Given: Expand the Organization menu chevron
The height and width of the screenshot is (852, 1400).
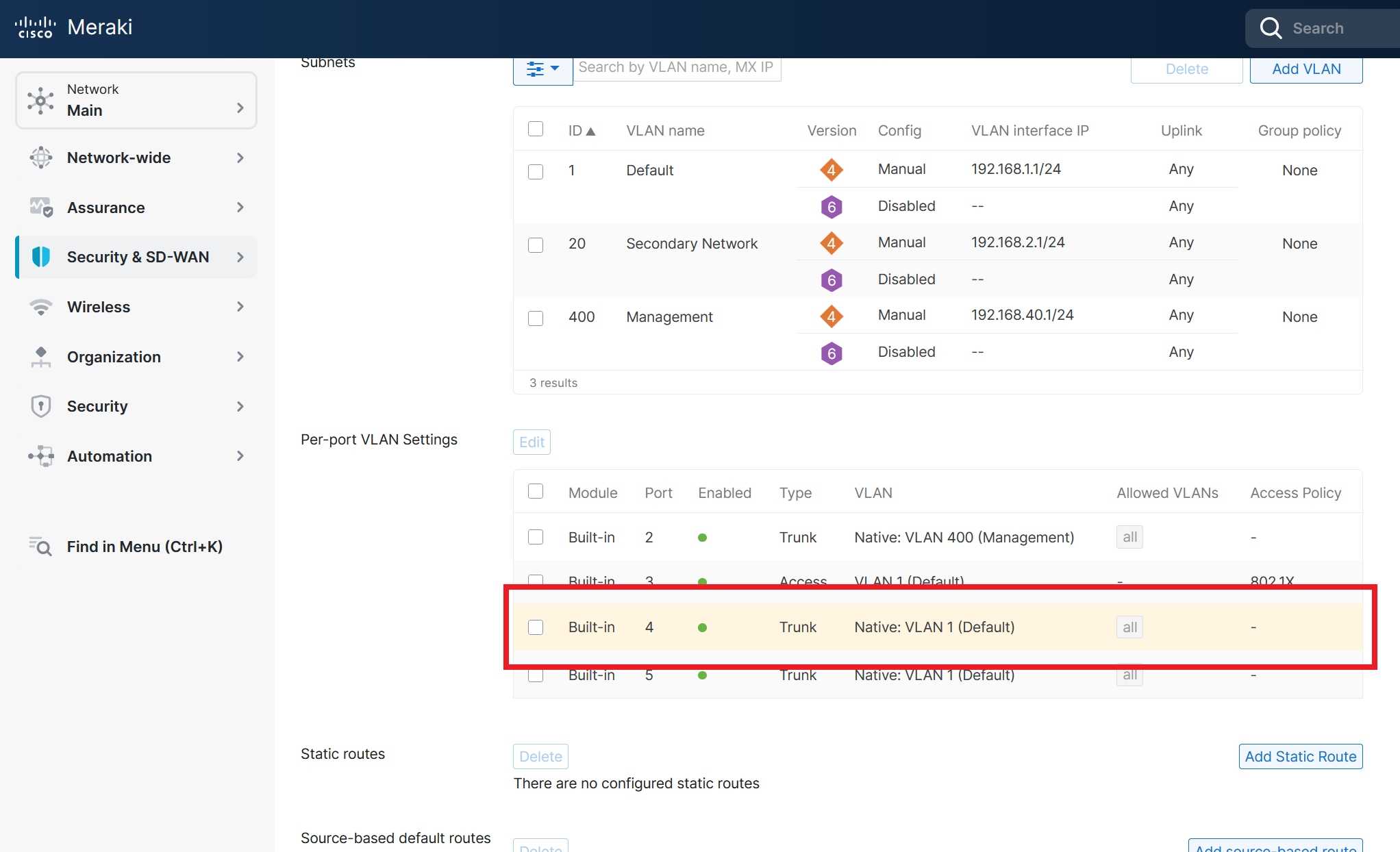Looking at the screenshot, I should [240, 356].
